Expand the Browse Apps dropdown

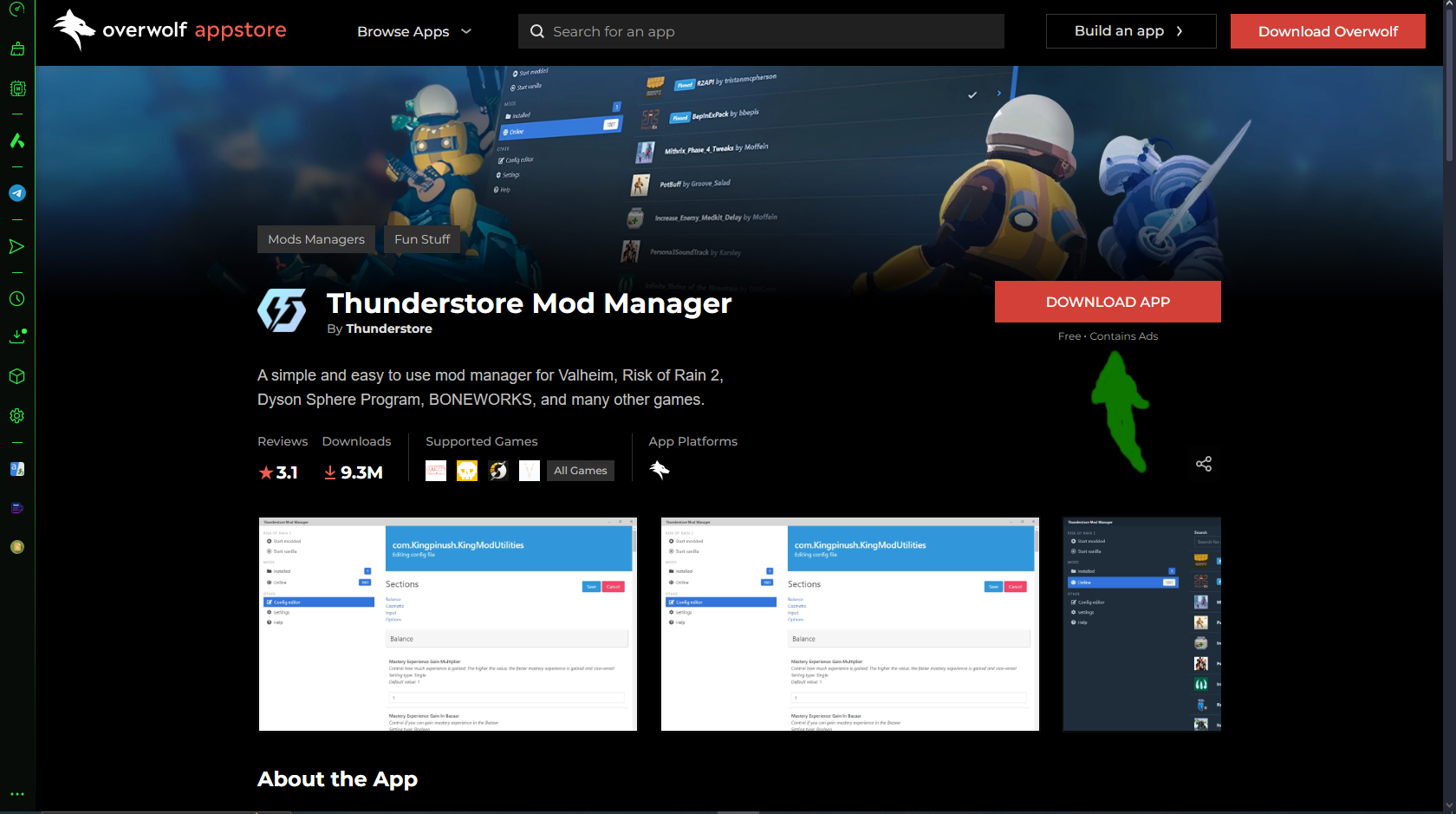click(414, 31)
